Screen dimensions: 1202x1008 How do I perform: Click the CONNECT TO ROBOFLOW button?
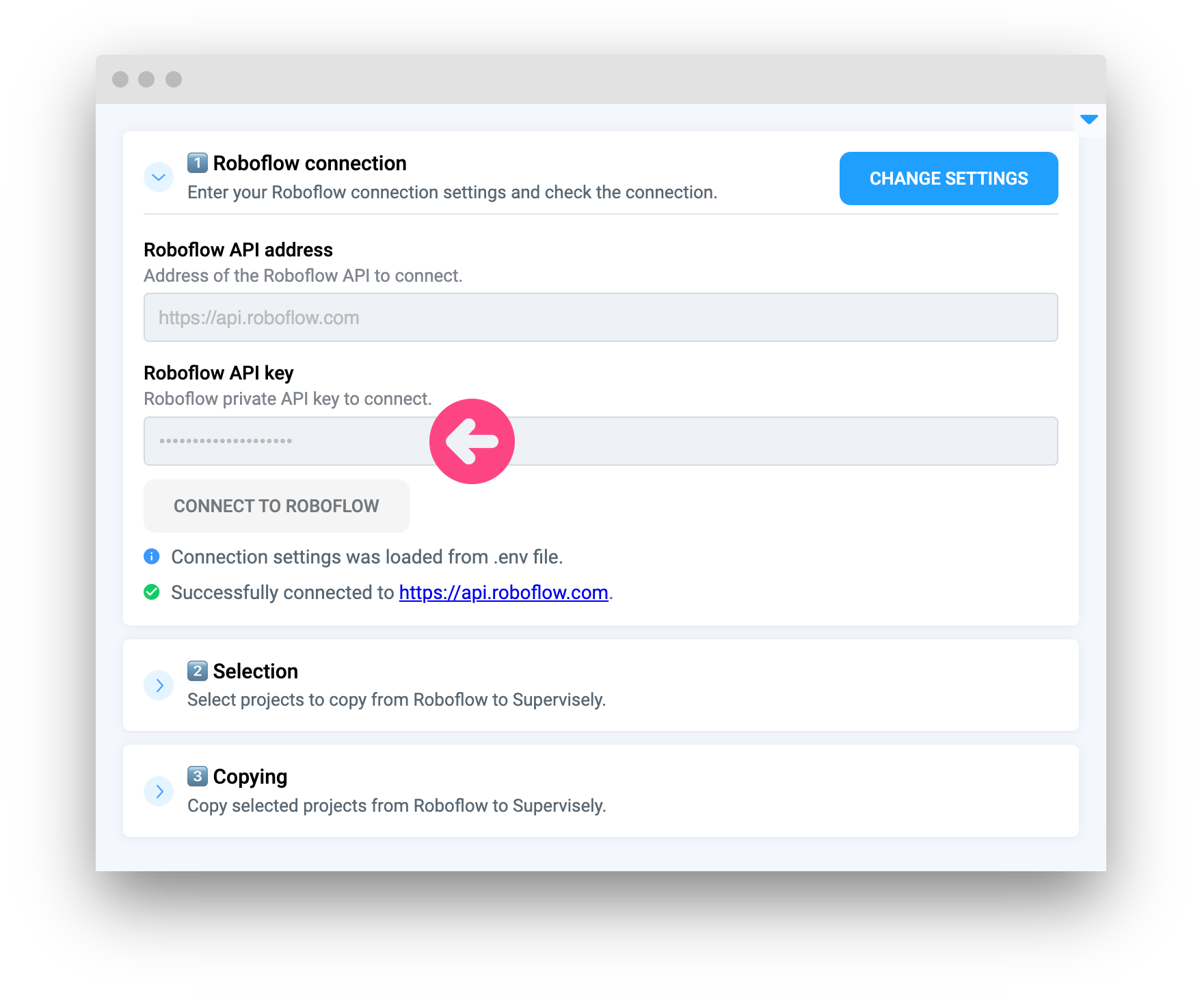276,506
